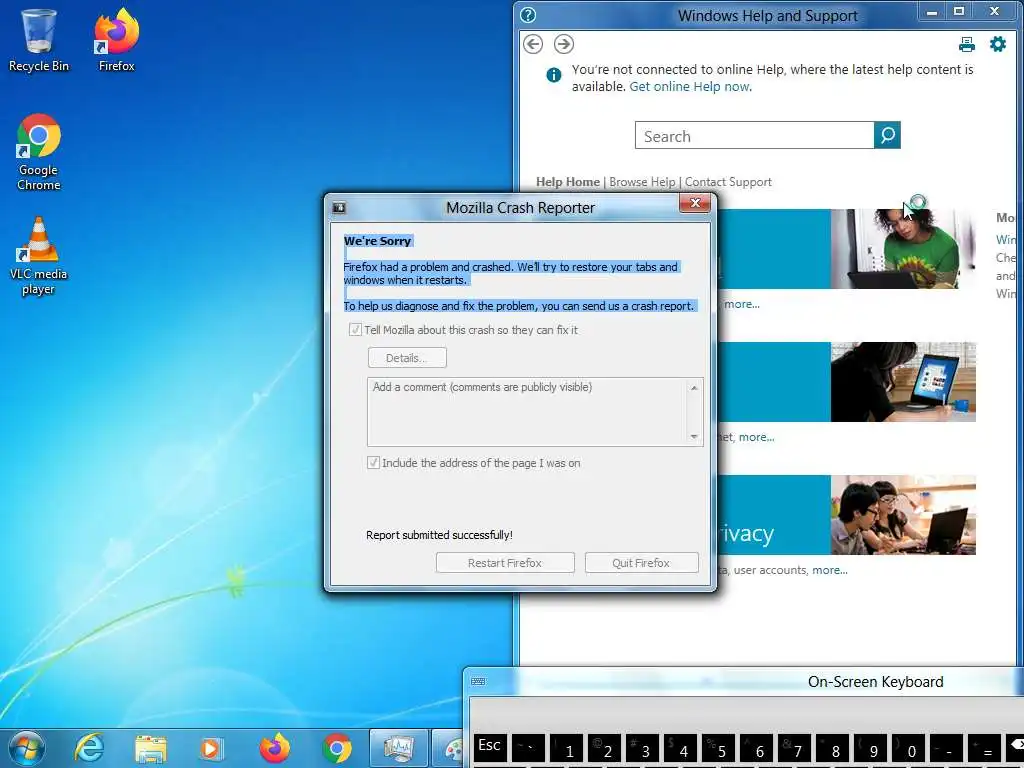Click the Help search magnifier button
Image resolution: width=1024 pixels, height=768 pixels.
[887, 135]
